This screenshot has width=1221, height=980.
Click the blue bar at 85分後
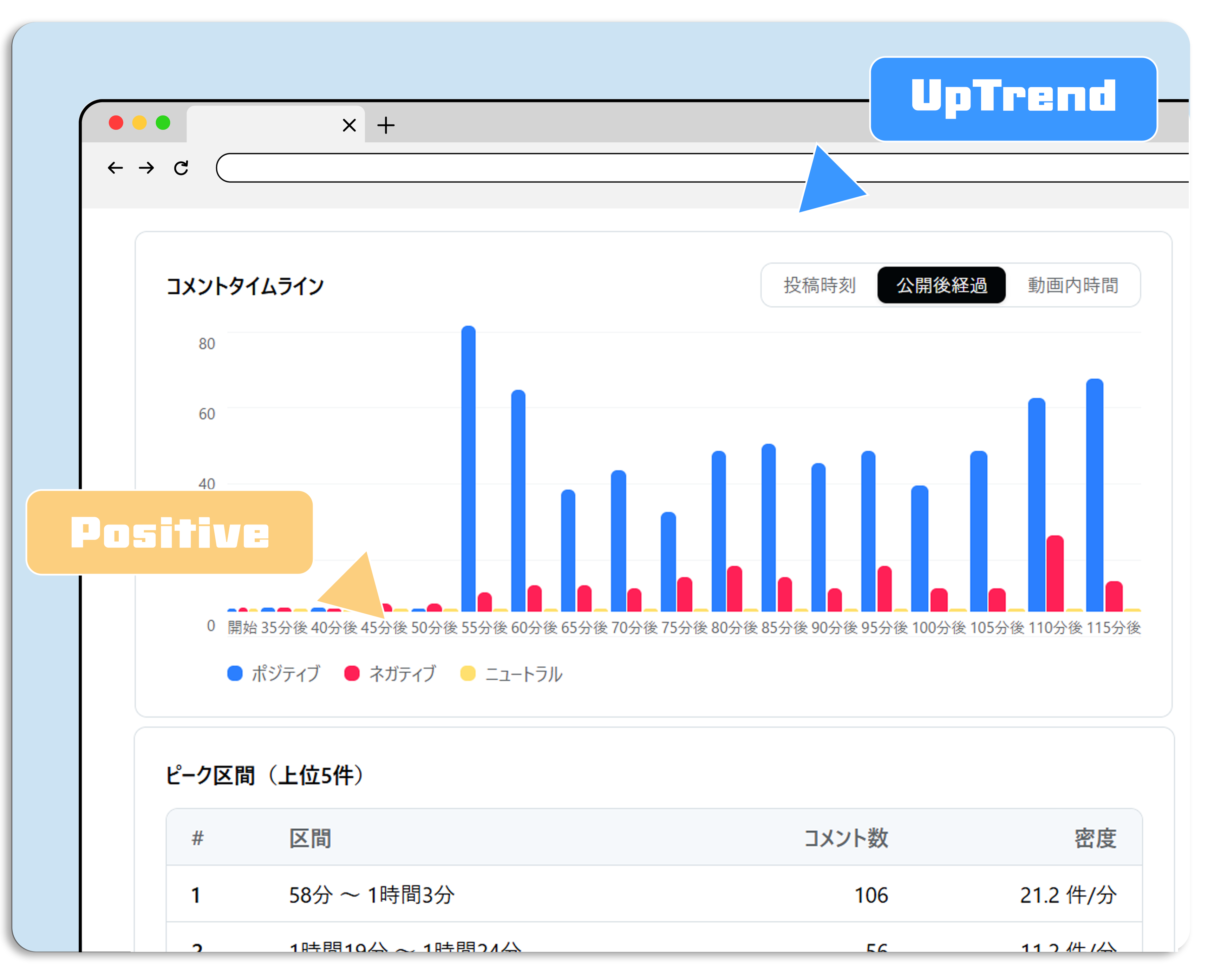click(x=769, y=528)
